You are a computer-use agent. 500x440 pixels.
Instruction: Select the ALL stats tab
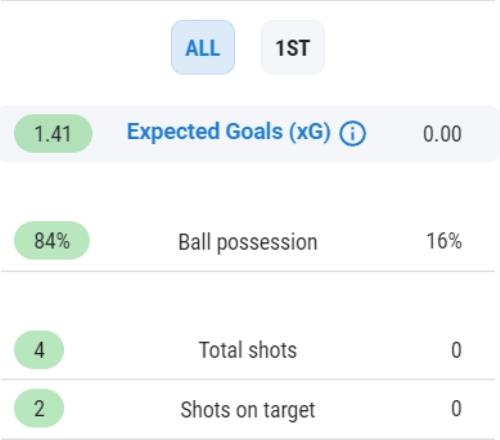pyautogui.click(x=203, y=47)
